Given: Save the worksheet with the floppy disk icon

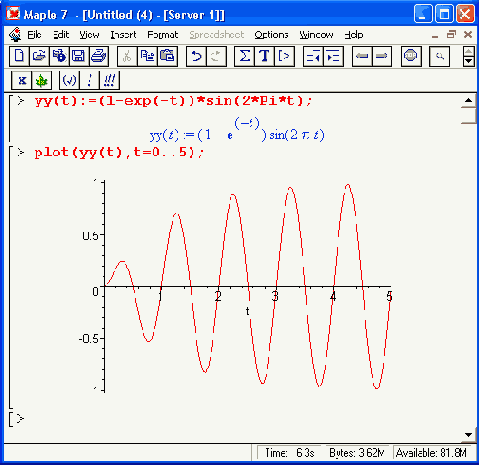Looking at the screenshot, I should [79, 56].
